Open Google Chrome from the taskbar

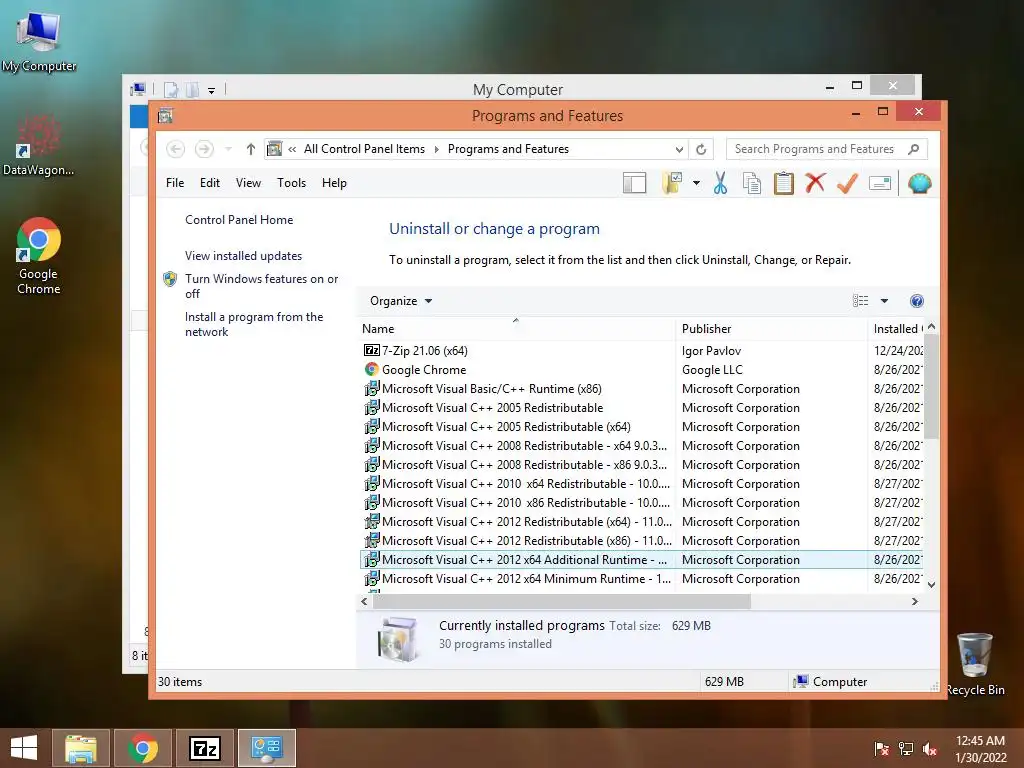(143, 748)
